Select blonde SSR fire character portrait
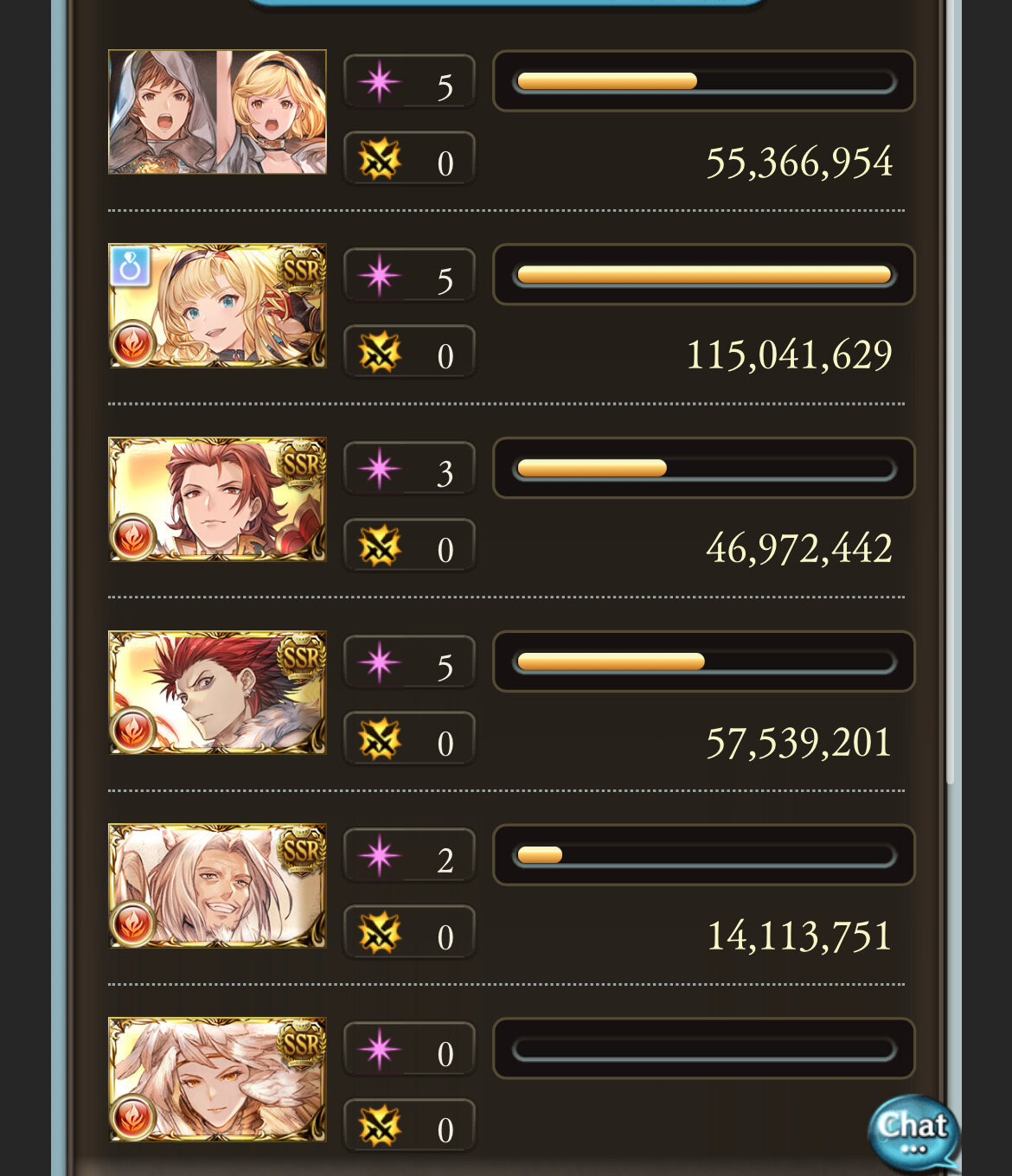The image size is (1012, 1176). [x=217, y=305]
